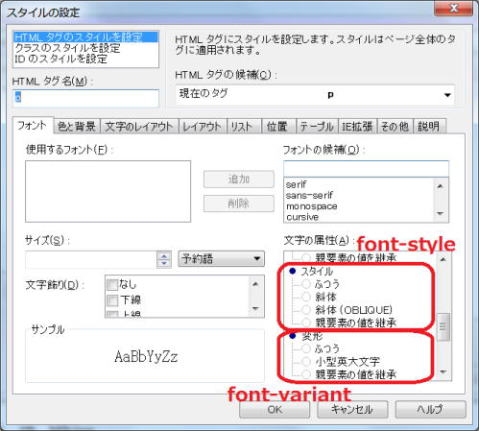
Task: Switch to the フォント tab
Action: coord(33,126)
